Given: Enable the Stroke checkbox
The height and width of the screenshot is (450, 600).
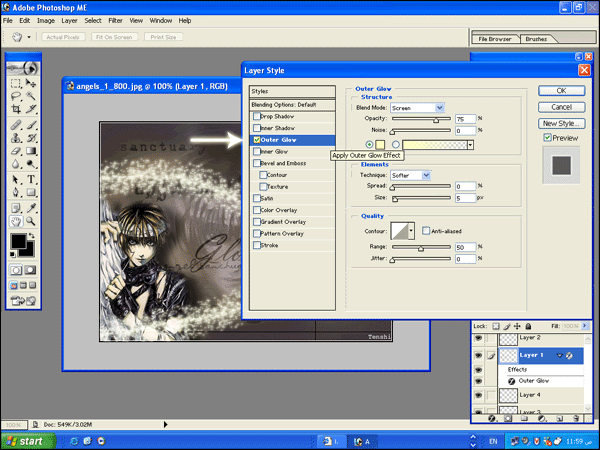Looking at the screenshot, I should (x=257, y=245).
